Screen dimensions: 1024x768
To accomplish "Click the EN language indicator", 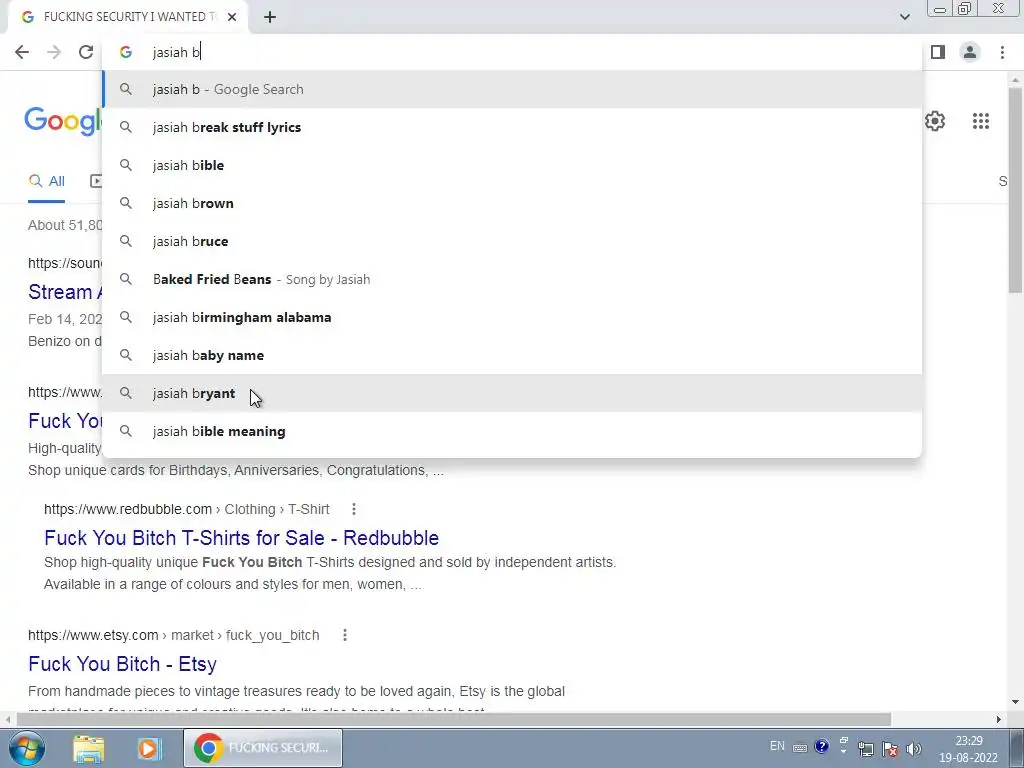I will coord(777,746).
